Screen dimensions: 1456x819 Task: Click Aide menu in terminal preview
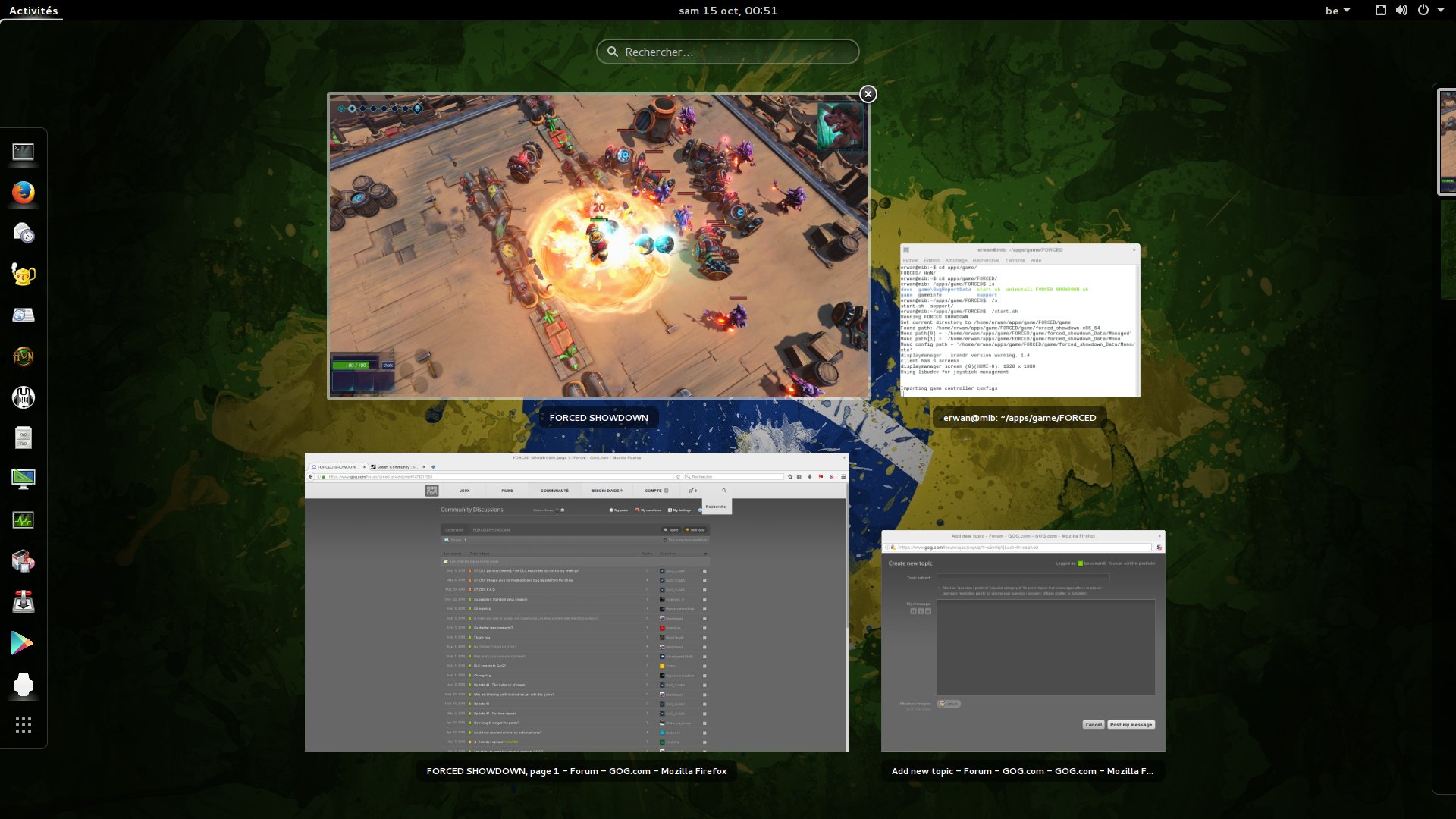tap(1036, 260)
